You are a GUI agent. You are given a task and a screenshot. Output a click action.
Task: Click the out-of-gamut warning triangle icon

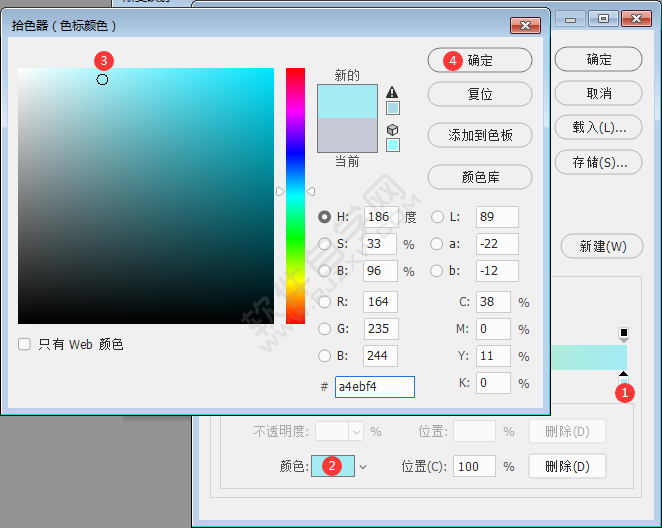[393, 92]
